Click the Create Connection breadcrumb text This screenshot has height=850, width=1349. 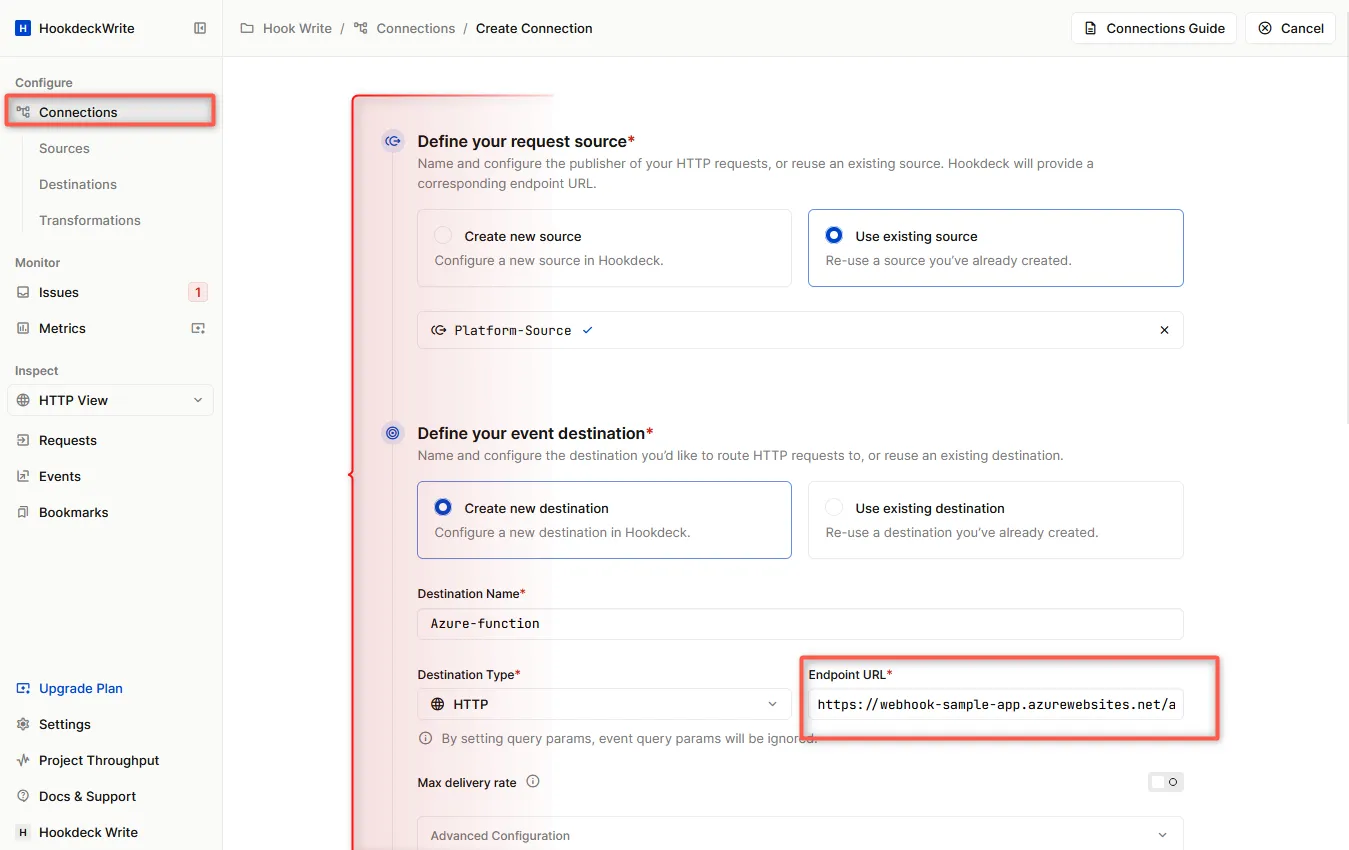[x=534, y=28]
